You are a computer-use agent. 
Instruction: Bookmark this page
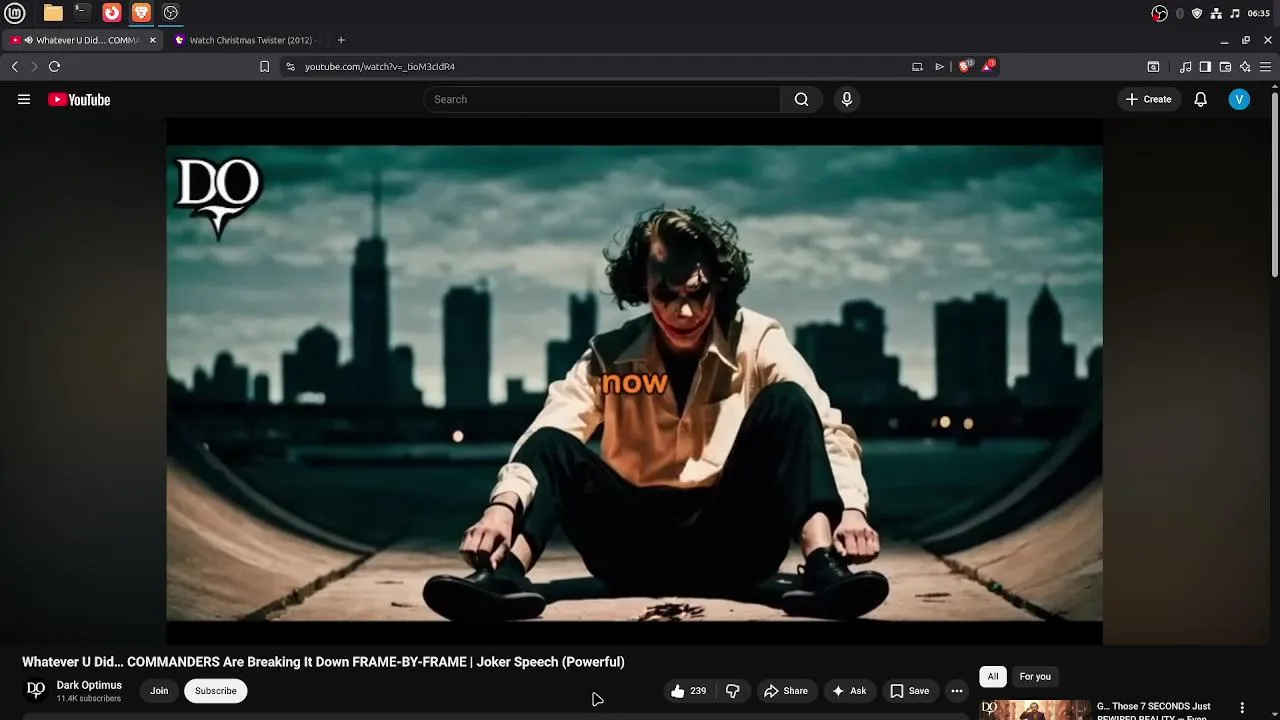[x=264, y=67]
